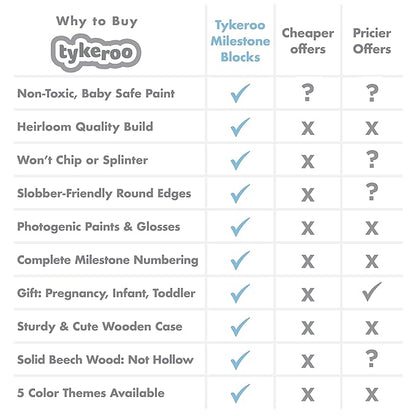Click Solid Beech Wood: Not Hollow label
The width and height of the screenshot is (416, 416).
coord(105,360)
